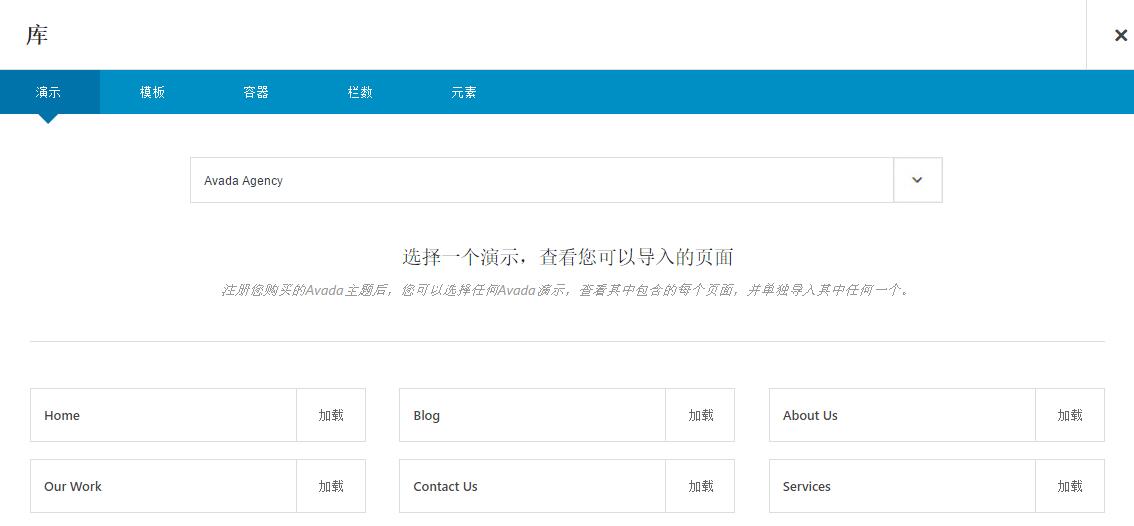Select the Home page label

[62, 415]
